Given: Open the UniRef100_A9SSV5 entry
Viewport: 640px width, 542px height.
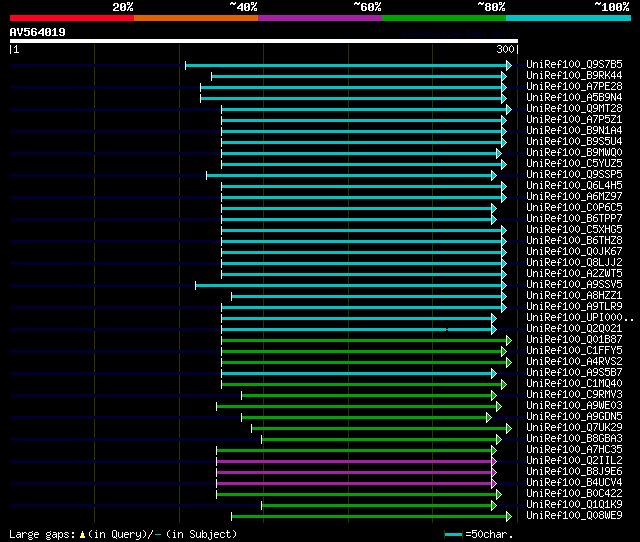Looking at the screenshot, I should [574, 284].
